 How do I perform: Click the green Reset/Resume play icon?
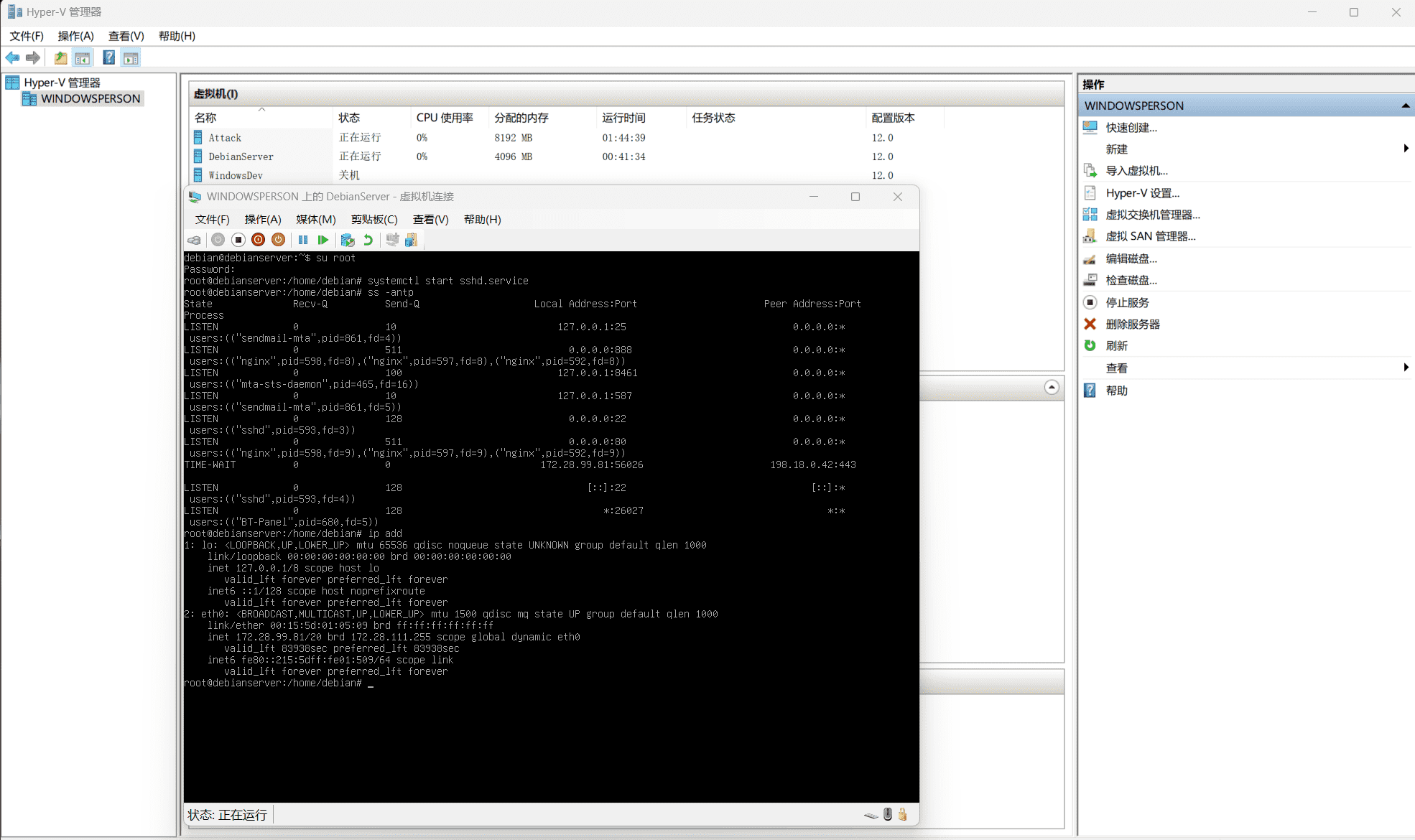coord(323,240)
